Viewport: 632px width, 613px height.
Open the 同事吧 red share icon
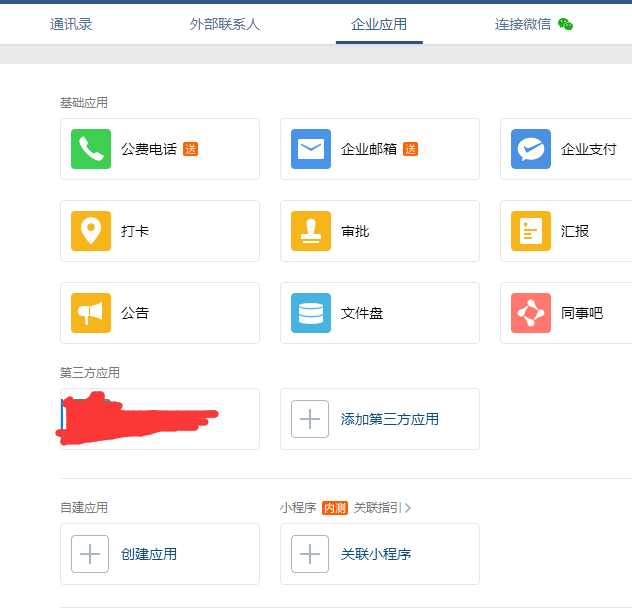[x=531, y=313]
